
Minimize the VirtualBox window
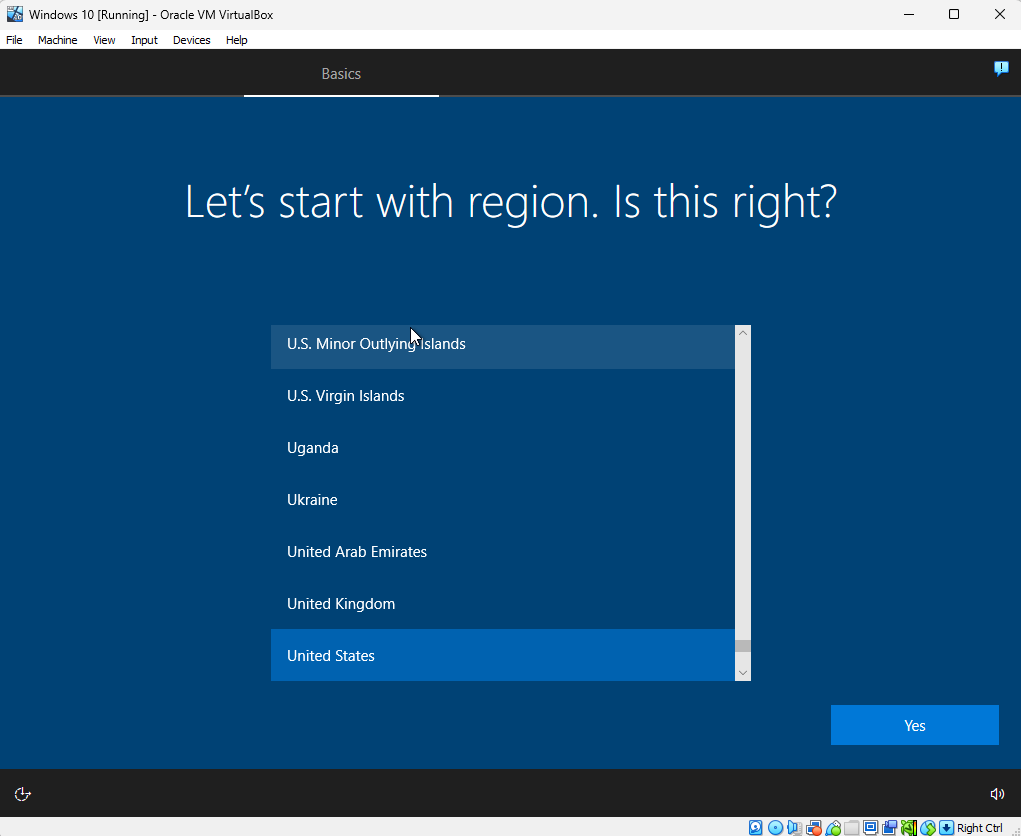[909, 14]
